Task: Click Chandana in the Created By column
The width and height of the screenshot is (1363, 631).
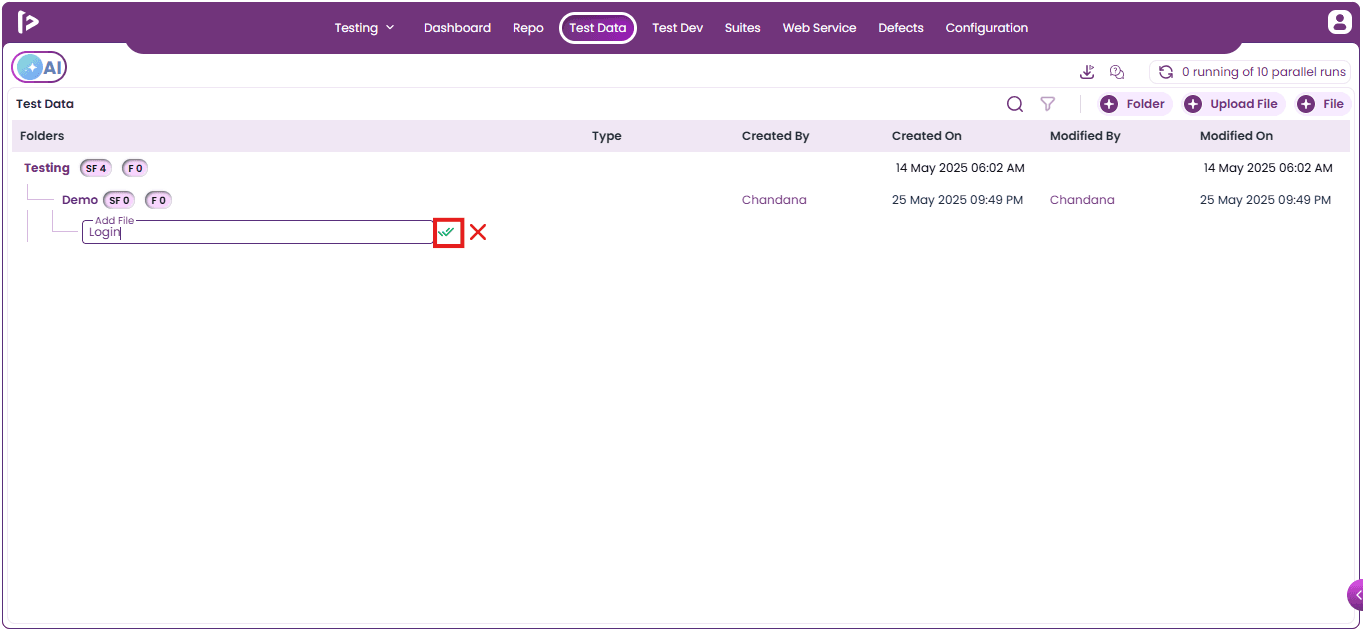Action: tap(774, 200)
